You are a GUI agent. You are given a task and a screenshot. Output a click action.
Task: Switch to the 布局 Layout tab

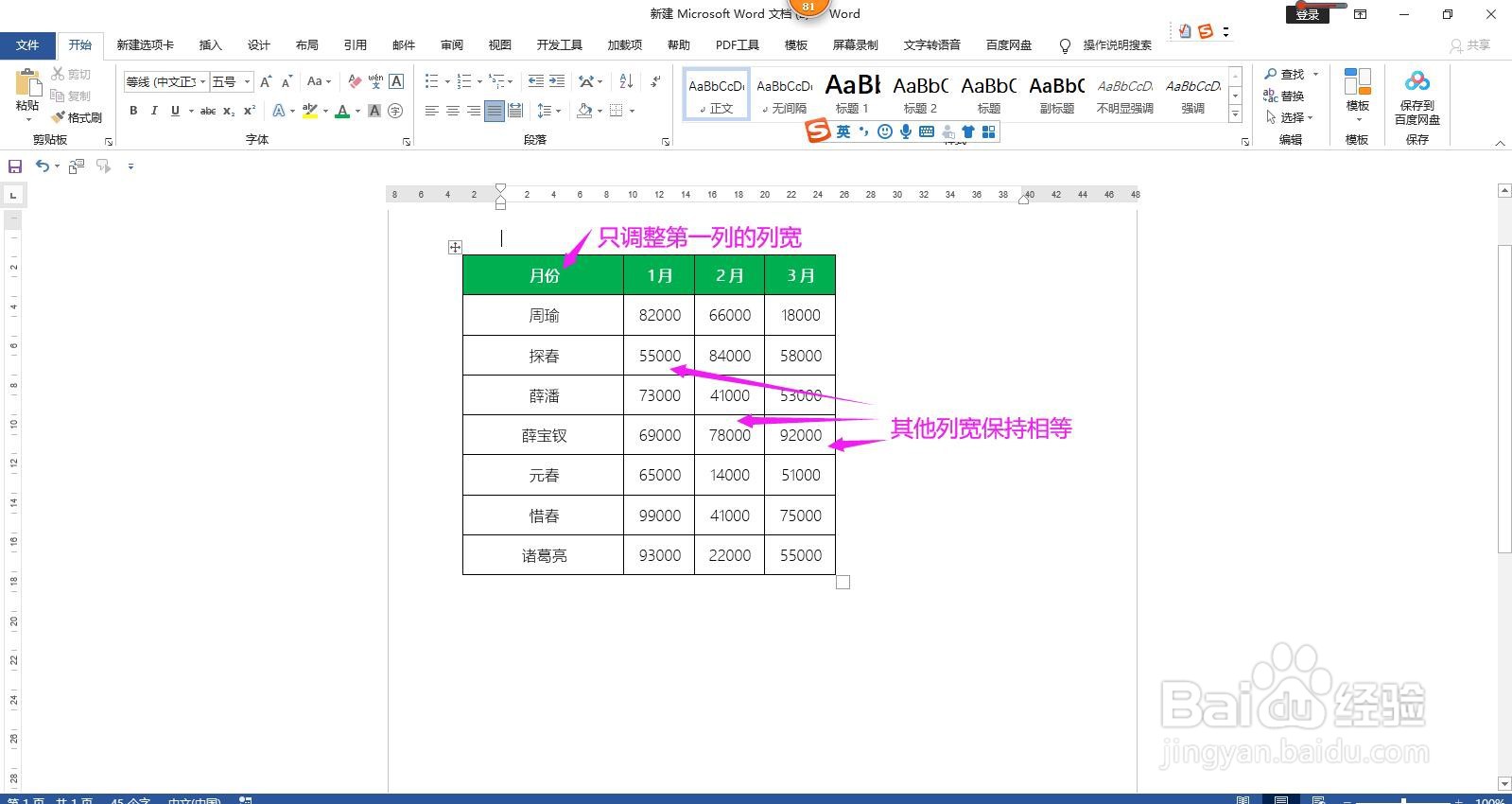306,44
